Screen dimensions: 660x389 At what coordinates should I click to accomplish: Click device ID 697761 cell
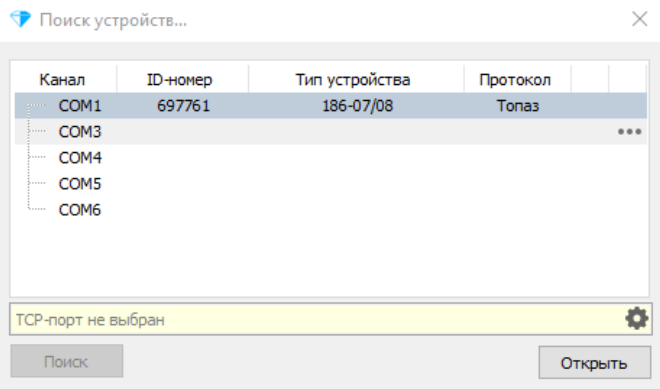183,106
